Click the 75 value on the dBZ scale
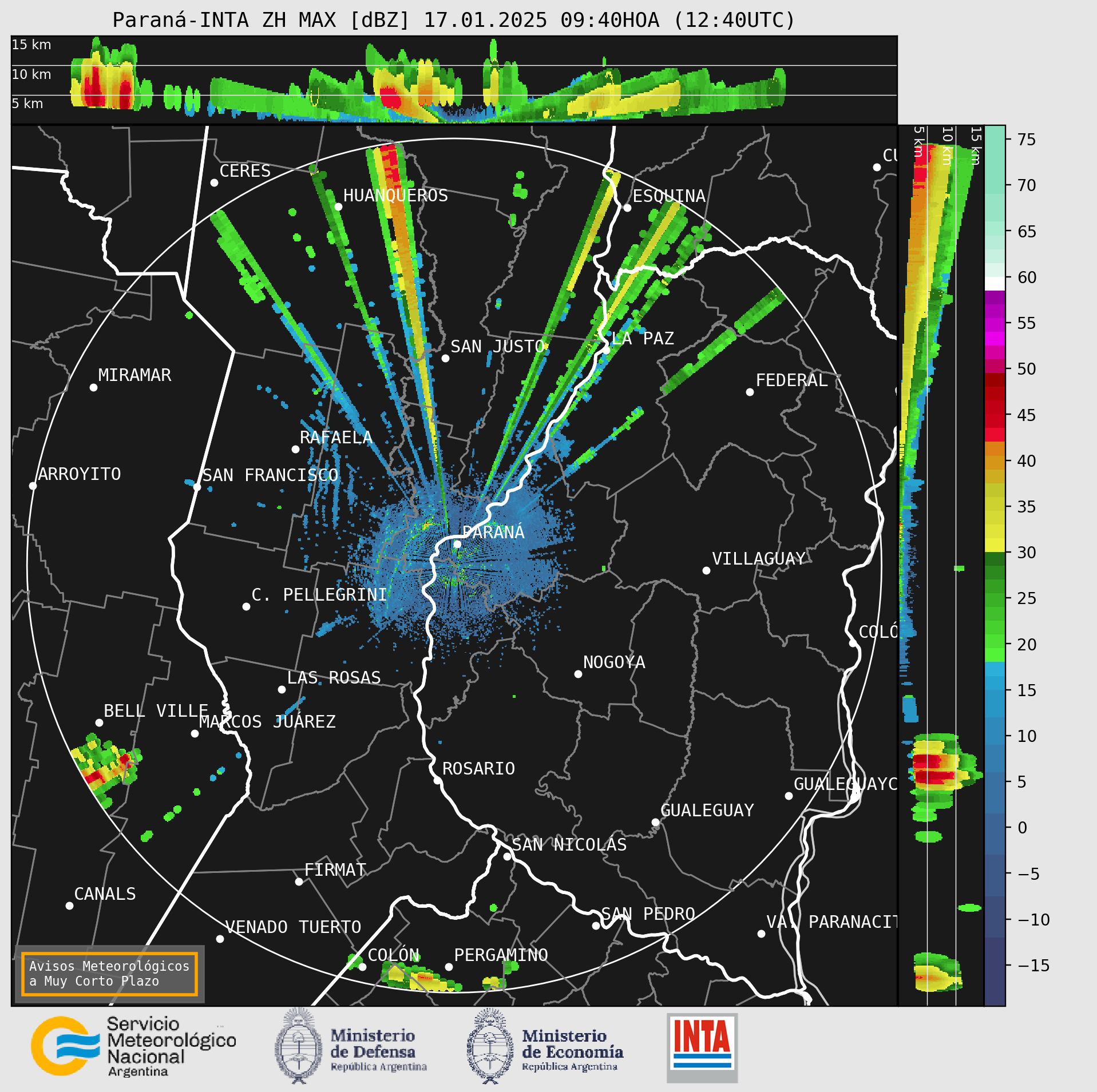Screen dimensions: 1097x1092 click(x=1027, y=139)
